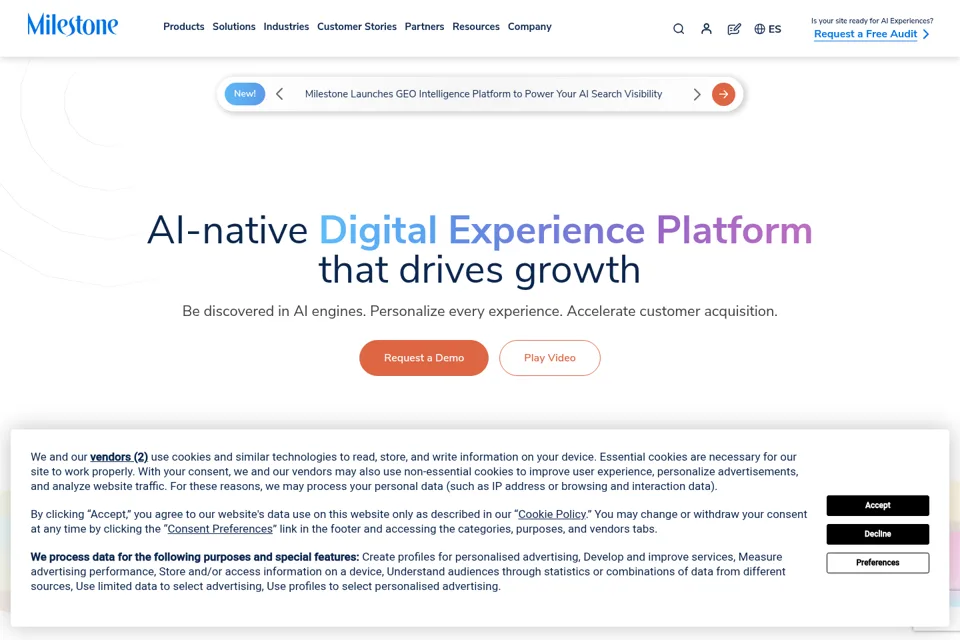Show previous announcement with left chevron

[280, 94]
